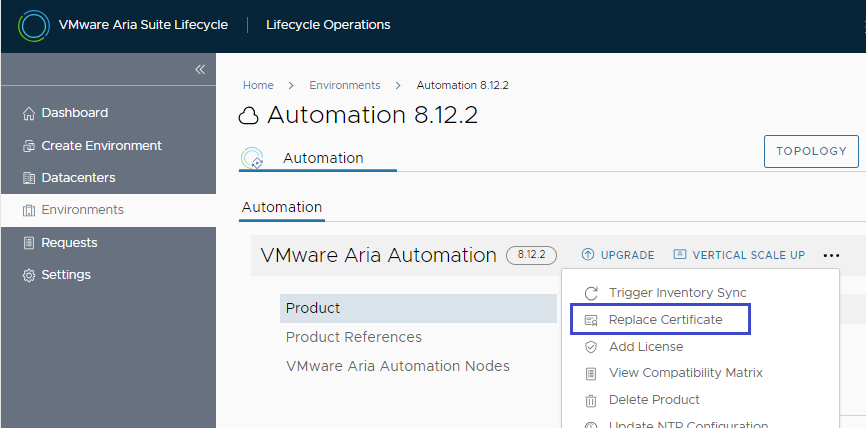Viewport: 866px width, 428px height.
Task: Go to Home in the breadcrumb
Action: [x=258, y=85]
